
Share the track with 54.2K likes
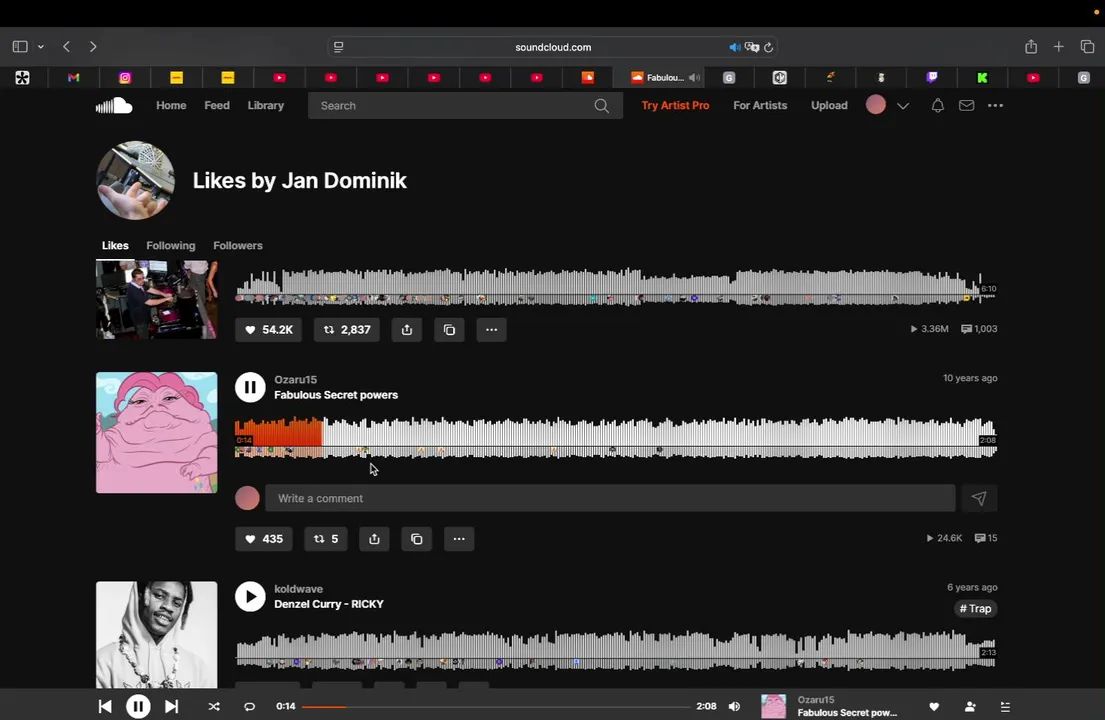pyautogui.click(x=407, y=329)
